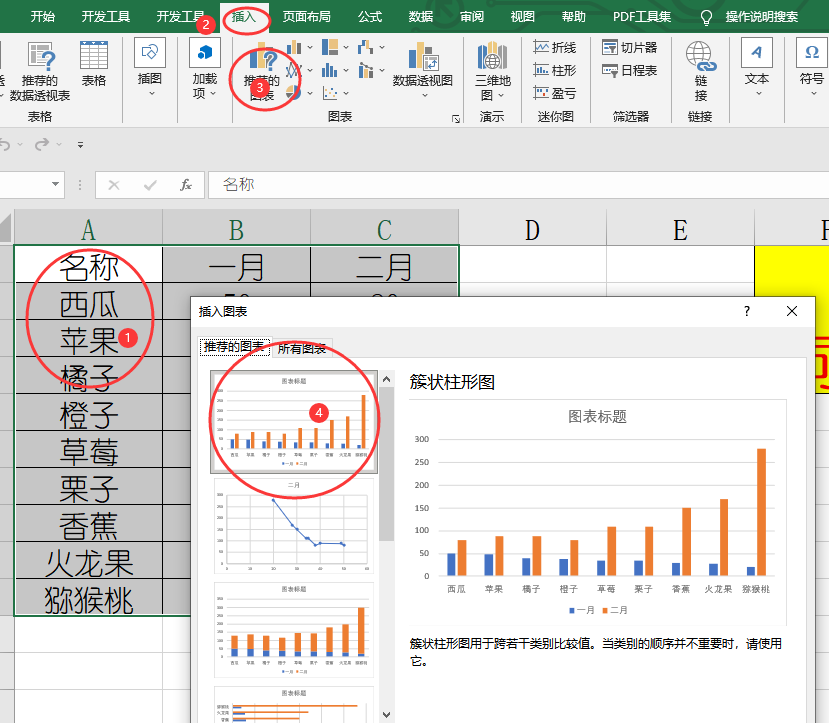This screenshot has width=829, height=723.
Task: Open the 符号 (Symbols) omega button
Action: [x=812, y=67]
